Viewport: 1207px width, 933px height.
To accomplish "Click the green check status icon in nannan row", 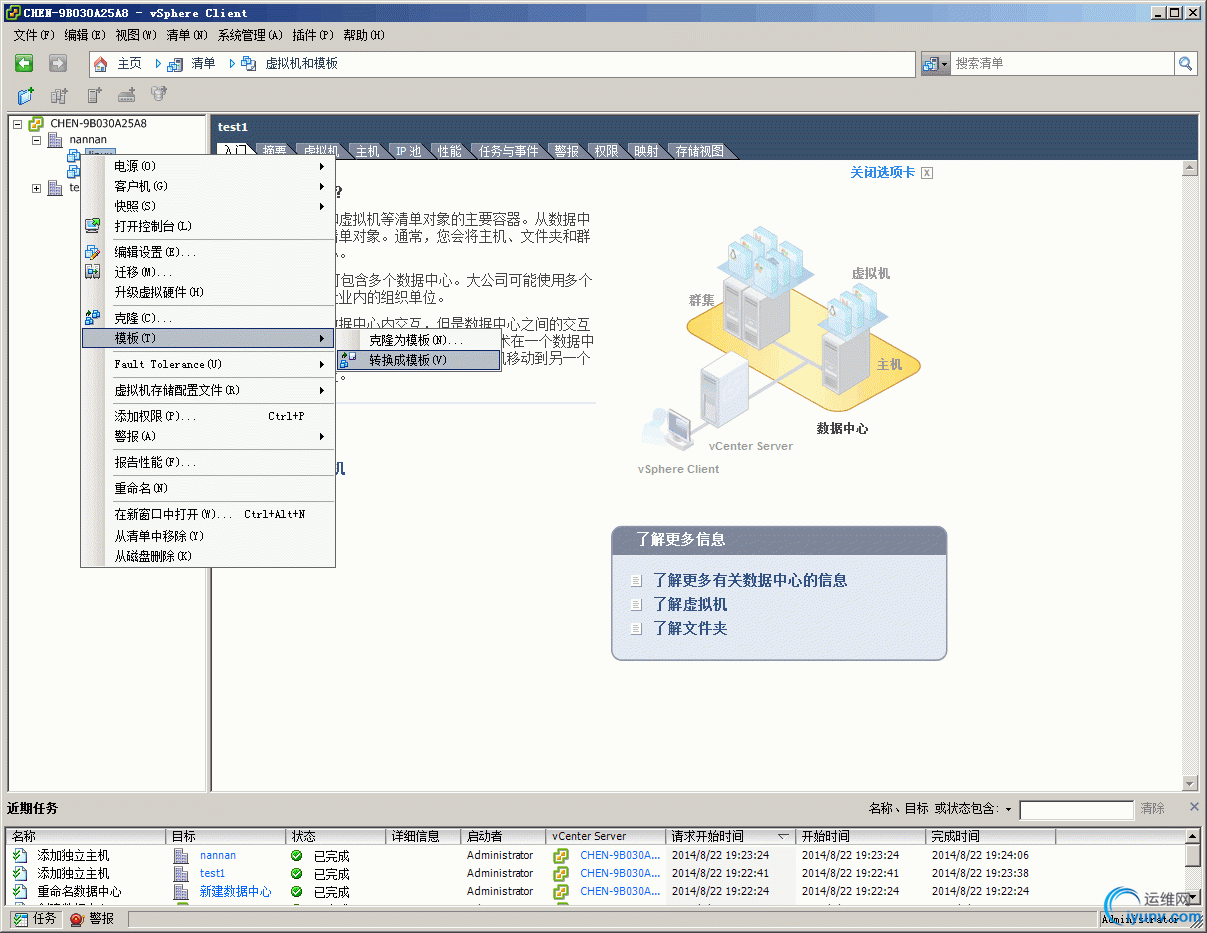I will pos(296,856).
